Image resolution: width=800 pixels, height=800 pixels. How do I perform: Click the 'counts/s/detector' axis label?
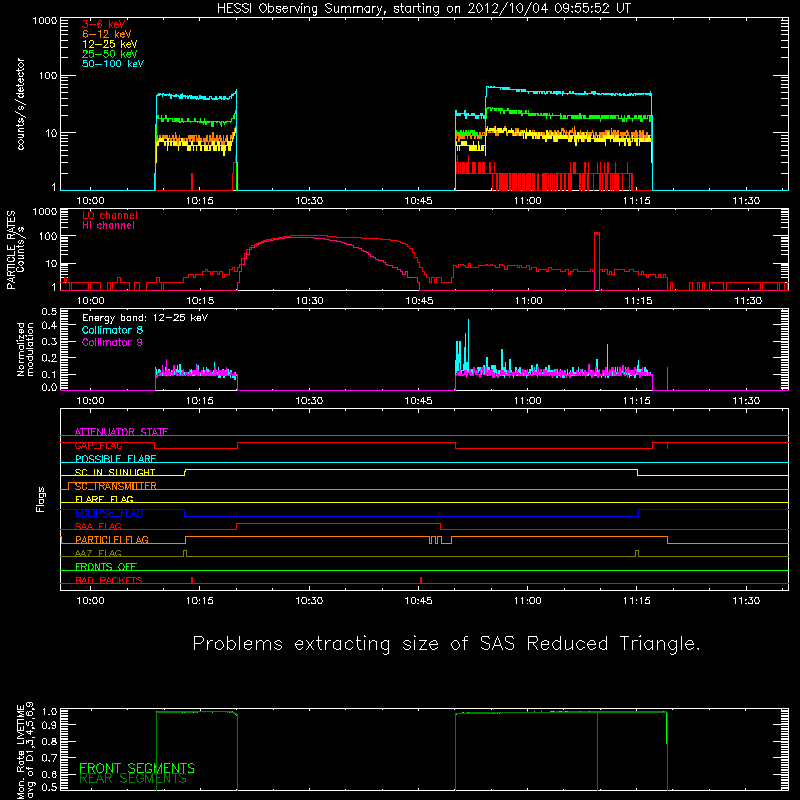(21, 104)
